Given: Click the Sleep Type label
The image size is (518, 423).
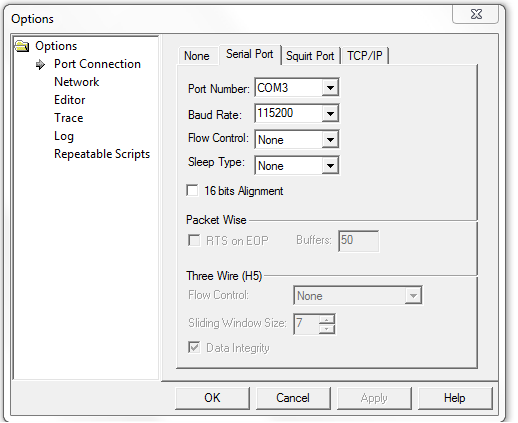Looking at the screenshot, I should pos(216,162).
